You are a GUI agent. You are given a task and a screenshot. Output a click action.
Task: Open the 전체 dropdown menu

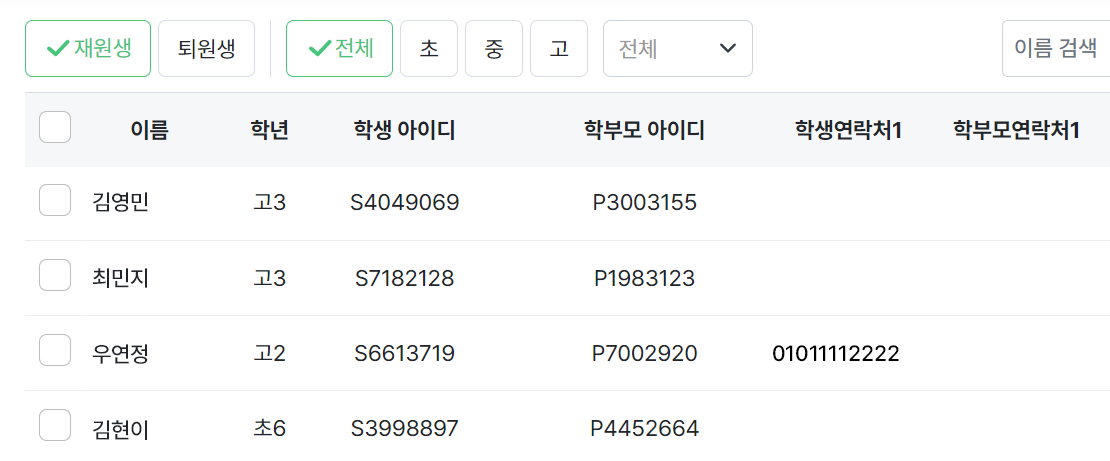click(677, 49)
